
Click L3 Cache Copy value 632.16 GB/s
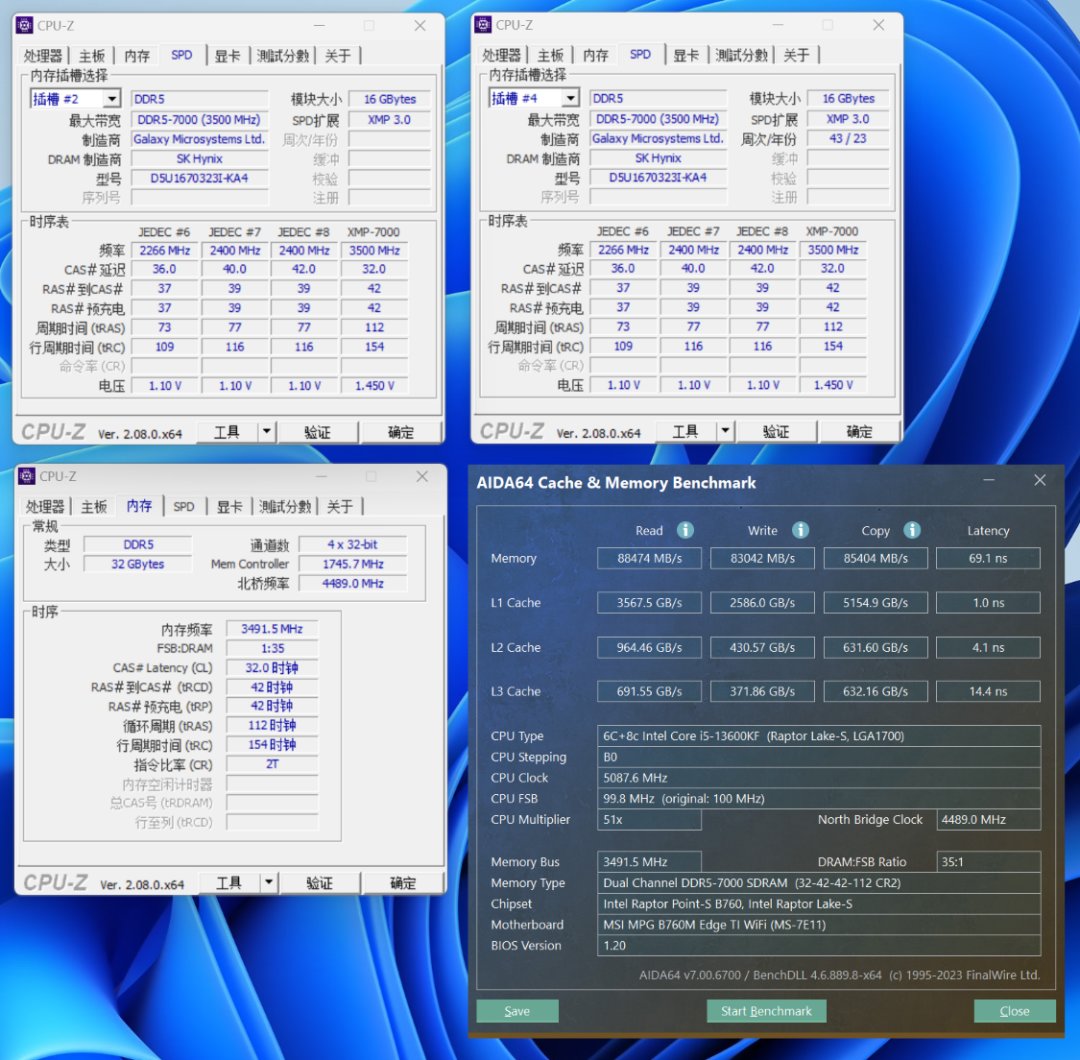pyautogui.click(x=875, y=691)
